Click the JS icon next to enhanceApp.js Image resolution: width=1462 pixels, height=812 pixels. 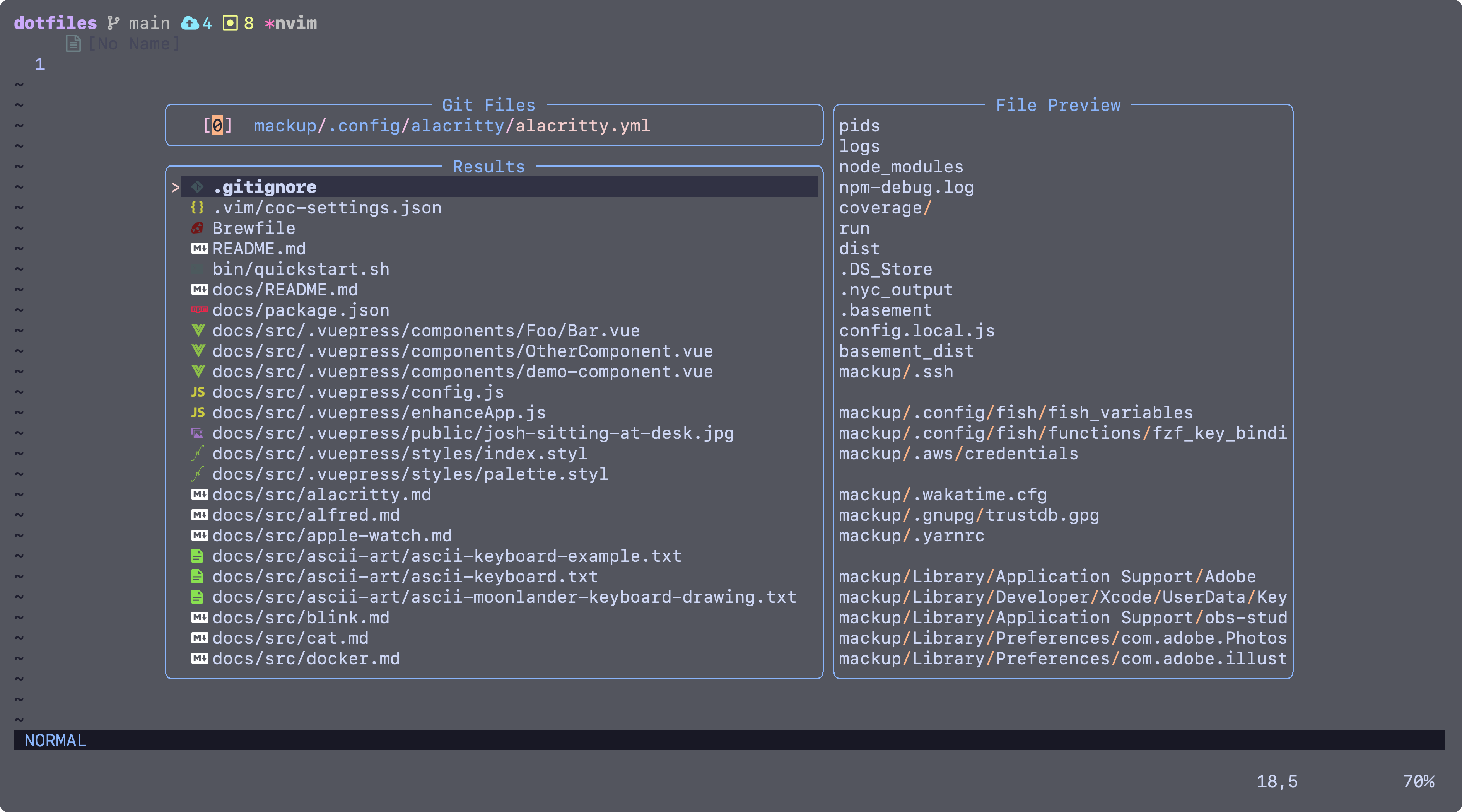click(198, 413)
